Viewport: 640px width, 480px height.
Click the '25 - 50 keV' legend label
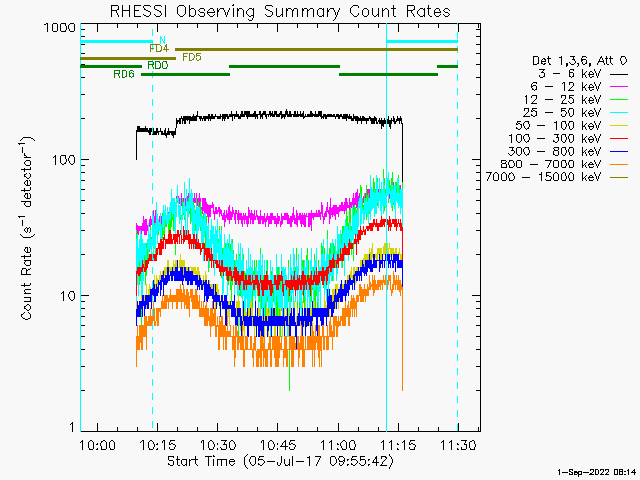[x=562, y=113]
